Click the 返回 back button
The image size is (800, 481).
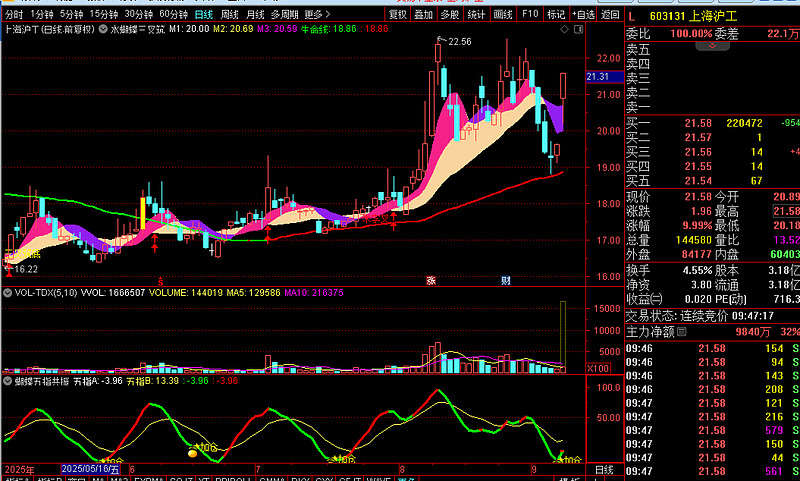coord(608,15)
